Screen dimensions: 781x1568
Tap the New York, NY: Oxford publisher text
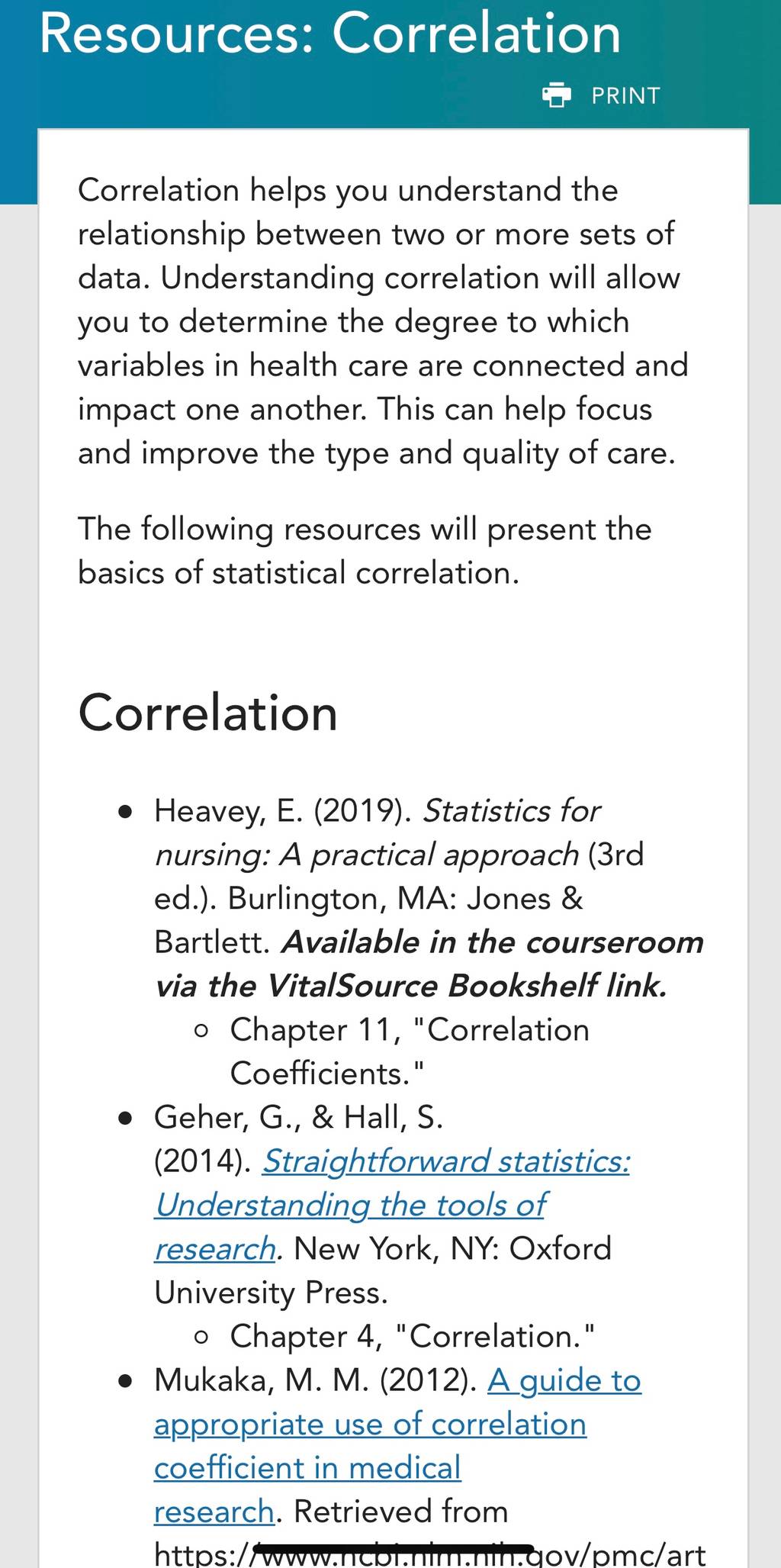[453, 1249]
